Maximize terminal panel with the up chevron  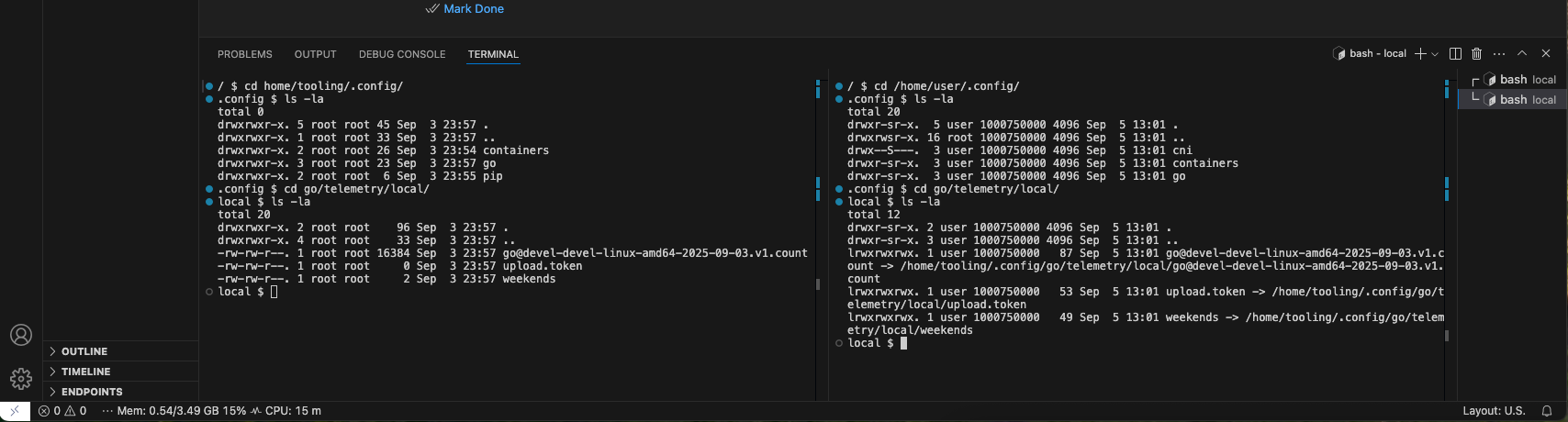coord(1522,54)
